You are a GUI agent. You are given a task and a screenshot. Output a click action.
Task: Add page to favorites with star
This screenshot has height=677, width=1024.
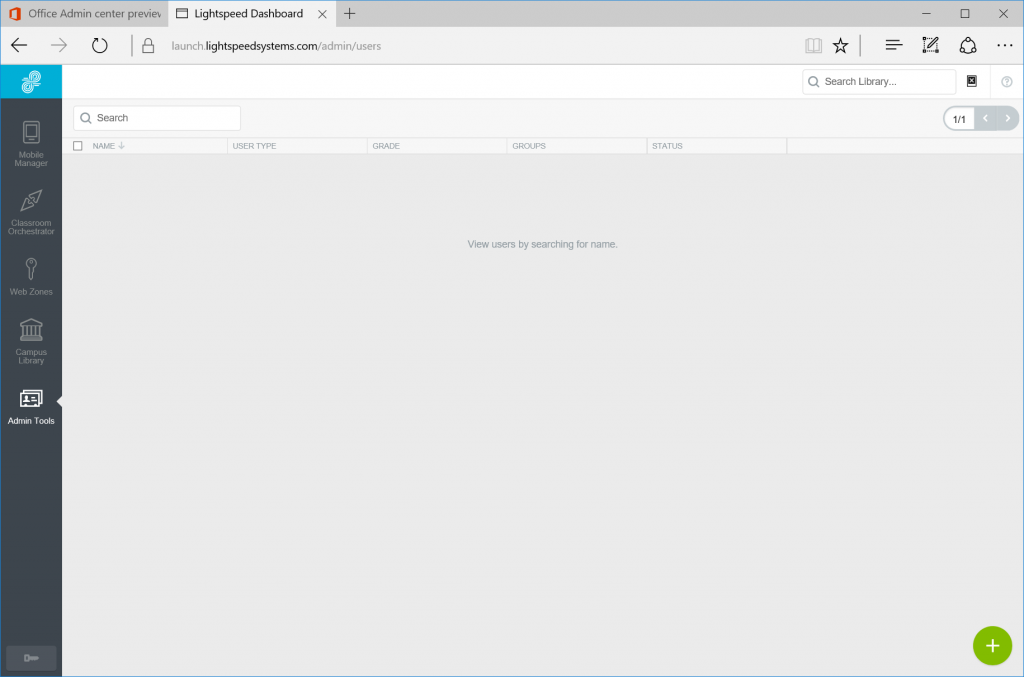point(840,45)
